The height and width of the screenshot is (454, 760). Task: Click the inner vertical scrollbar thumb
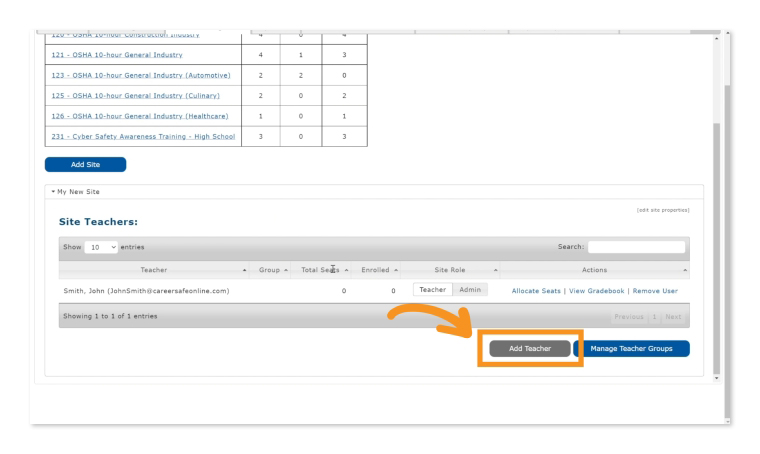[716, 248]
